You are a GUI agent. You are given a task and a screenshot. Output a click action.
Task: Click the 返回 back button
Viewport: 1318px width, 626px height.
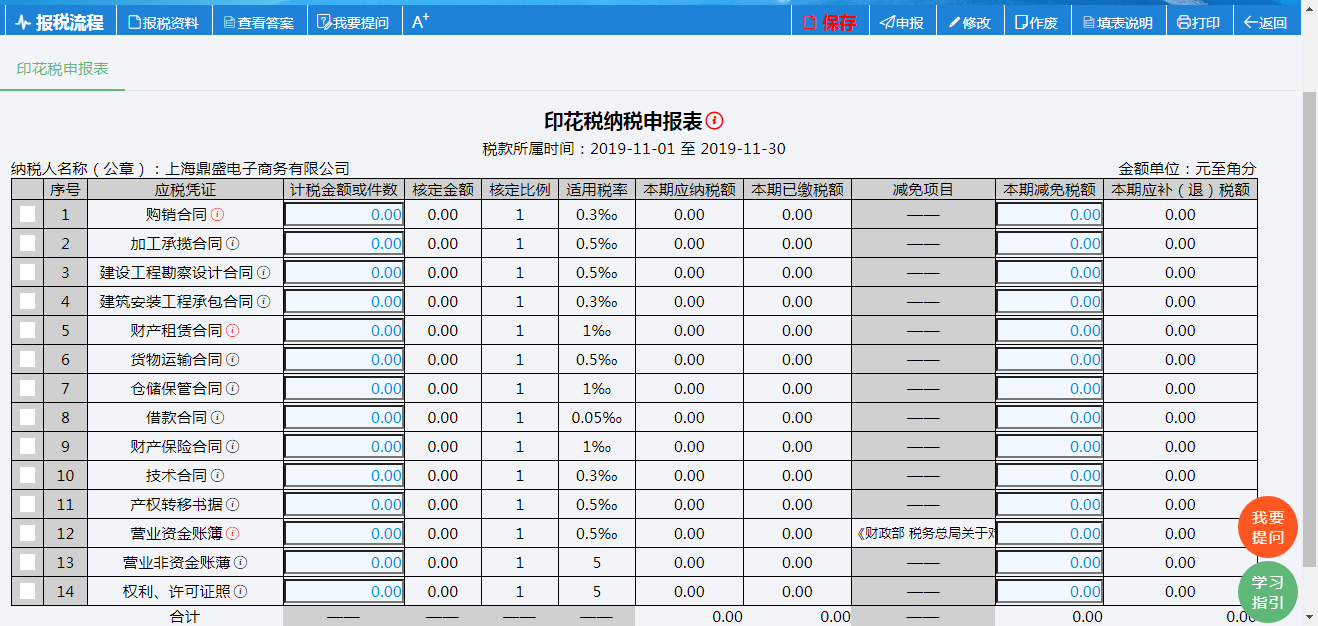1266,22
